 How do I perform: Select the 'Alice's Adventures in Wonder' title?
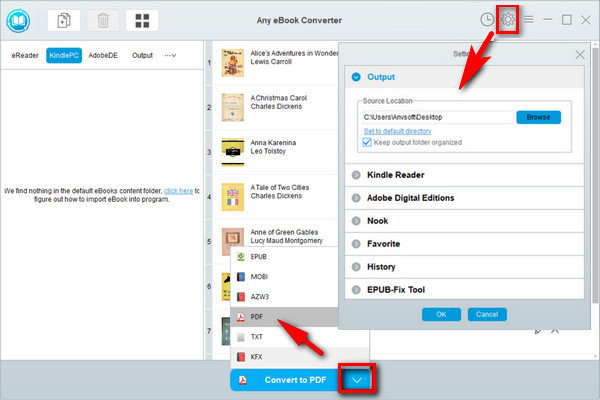pyautogui.click(x=294, y=53)
